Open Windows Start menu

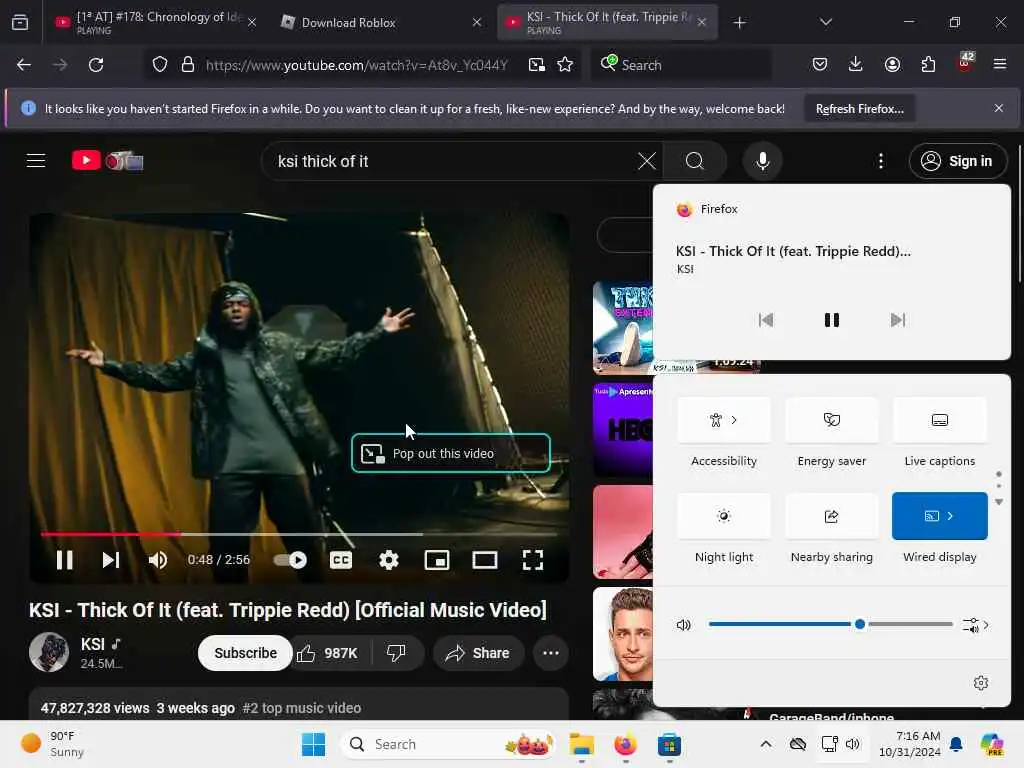(x=313, y=744)
